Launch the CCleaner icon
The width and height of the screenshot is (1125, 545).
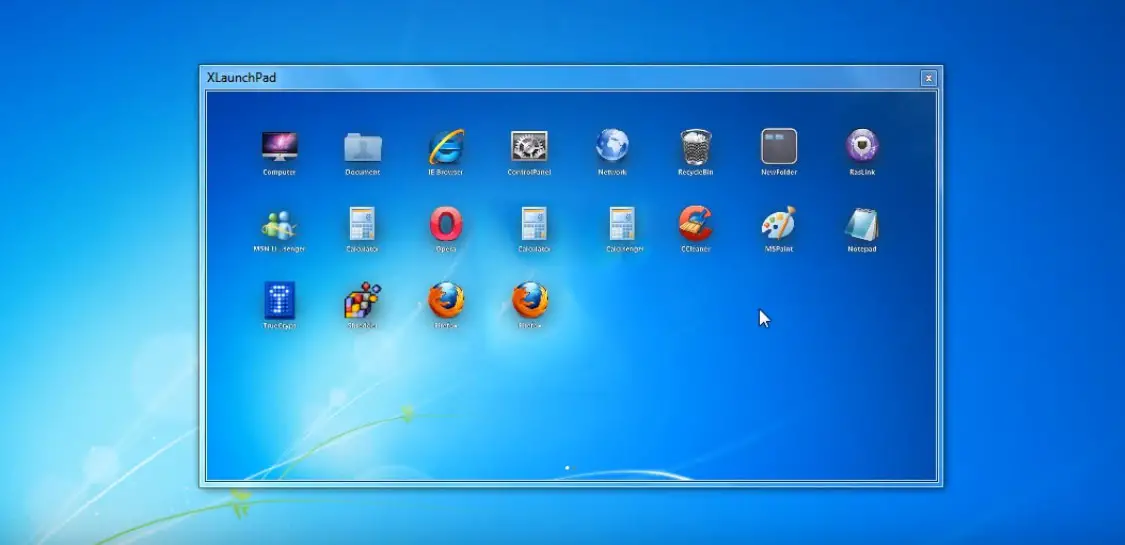696,224
